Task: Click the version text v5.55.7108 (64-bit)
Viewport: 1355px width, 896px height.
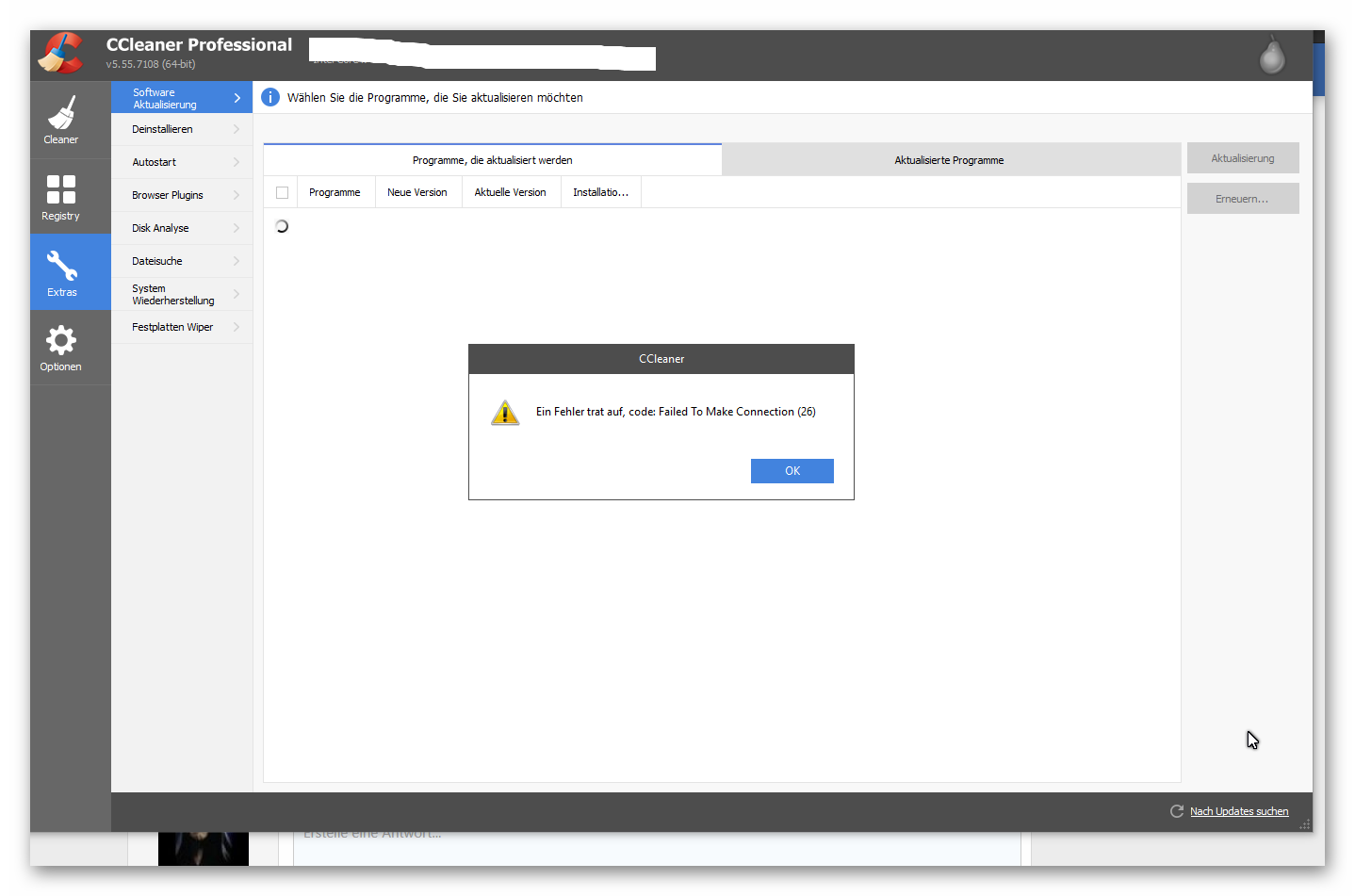Action: (x=151, y=64)
